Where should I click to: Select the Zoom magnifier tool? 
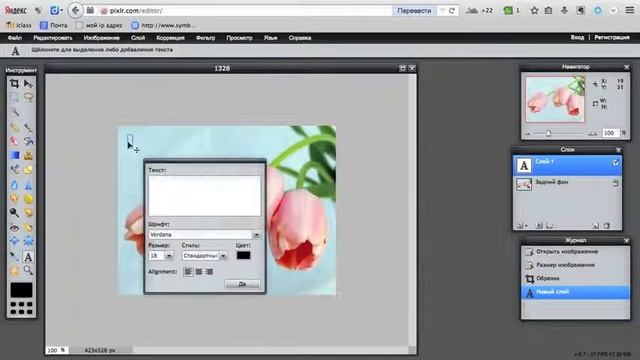click(28, 270)
